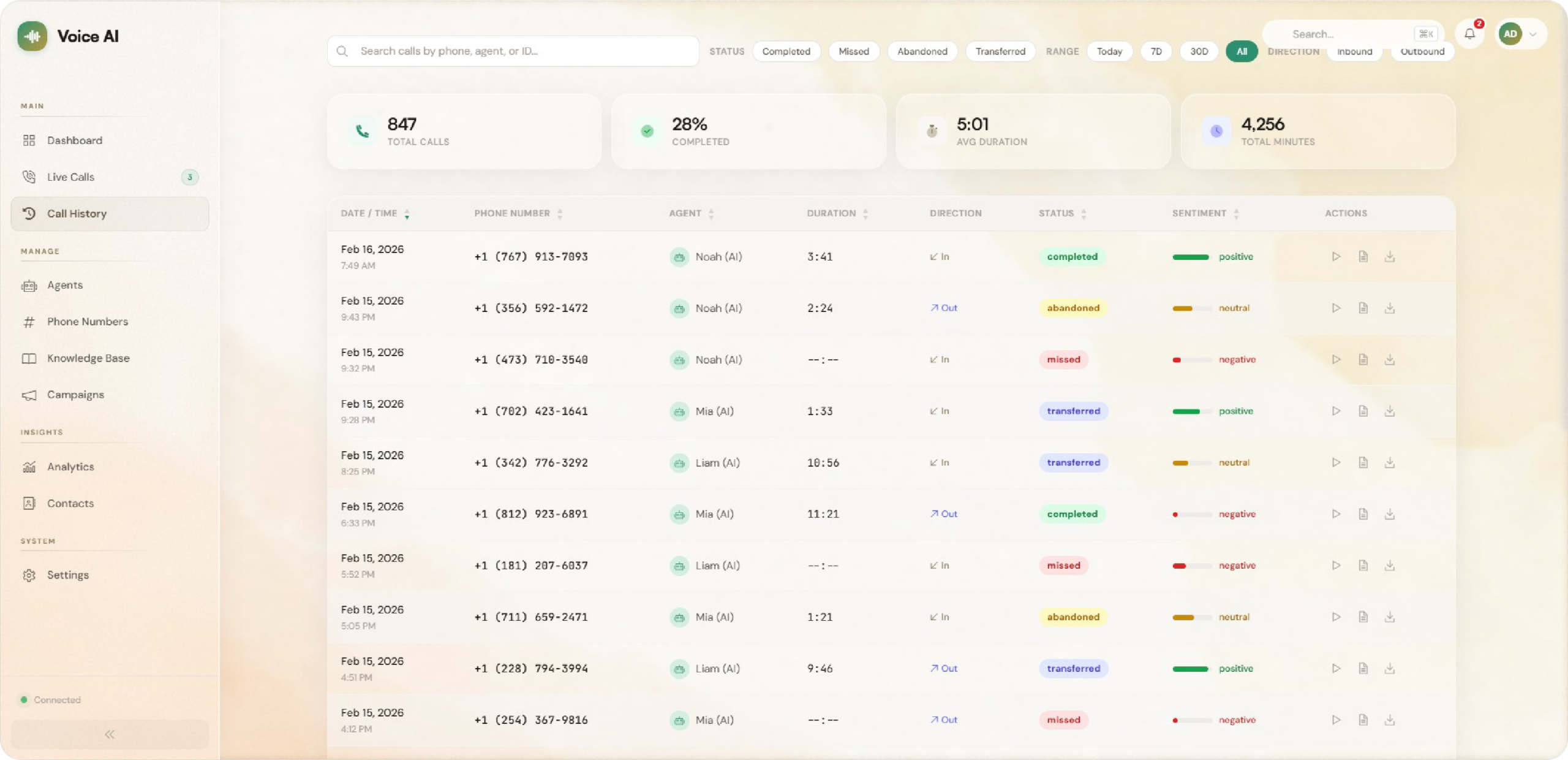Open Live Calls from sidebar
1568x760 pixels.
pyautogui.click(x=70, y=177)
